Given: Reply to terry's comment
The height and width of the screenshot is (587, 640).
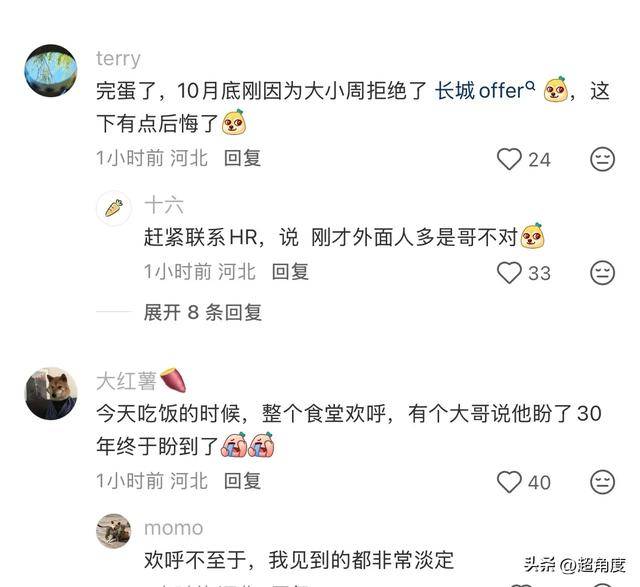Looking at the screenshot, I should 242,158.
